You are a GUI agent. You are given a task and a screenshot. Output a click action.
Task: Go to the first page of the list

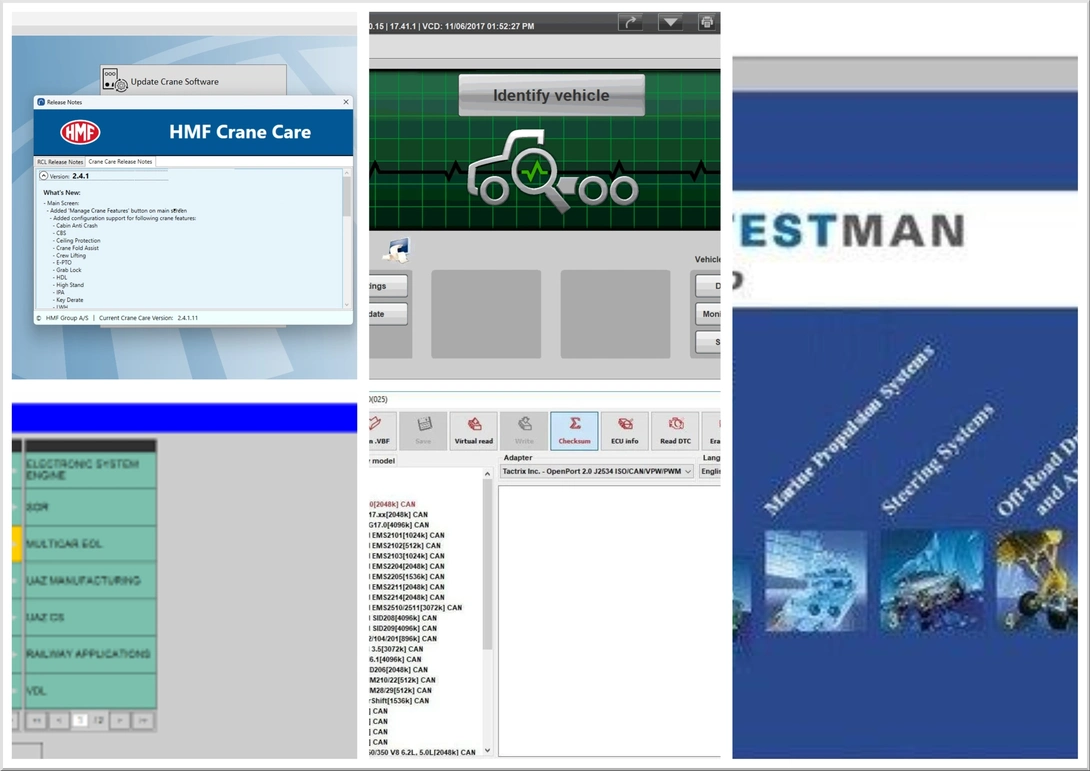tap(36, 721)
